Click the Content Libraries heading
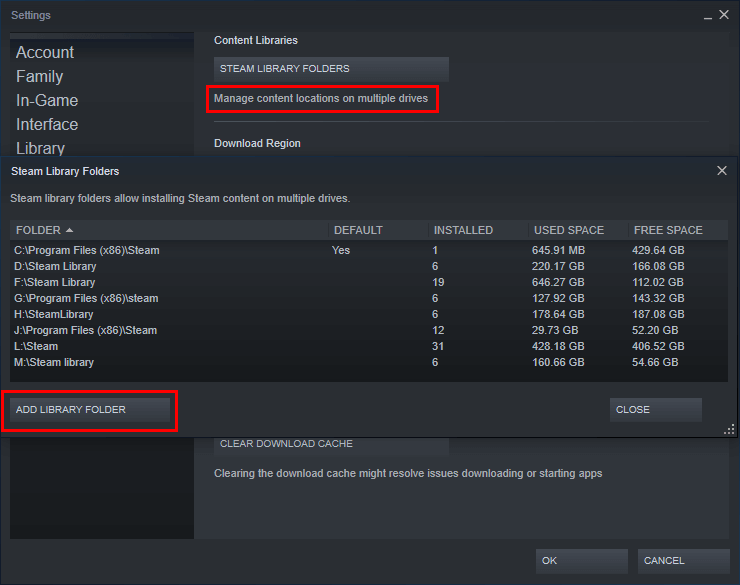Screen dimensions: 740x585 [256, 41]
